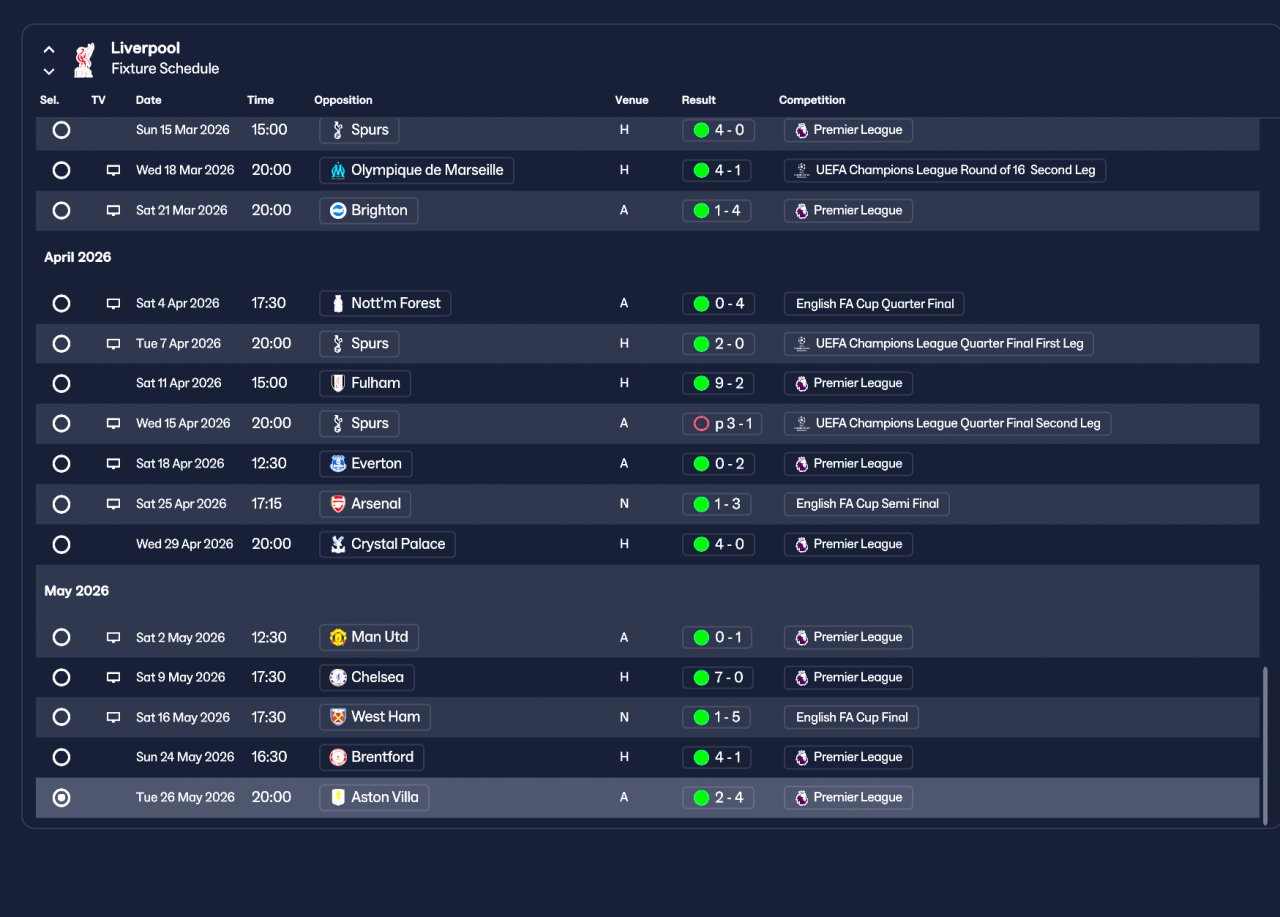Viewport: 1280px width, 917px height.
Task: Click the April 2026 month heading
Action: point(78,257)
